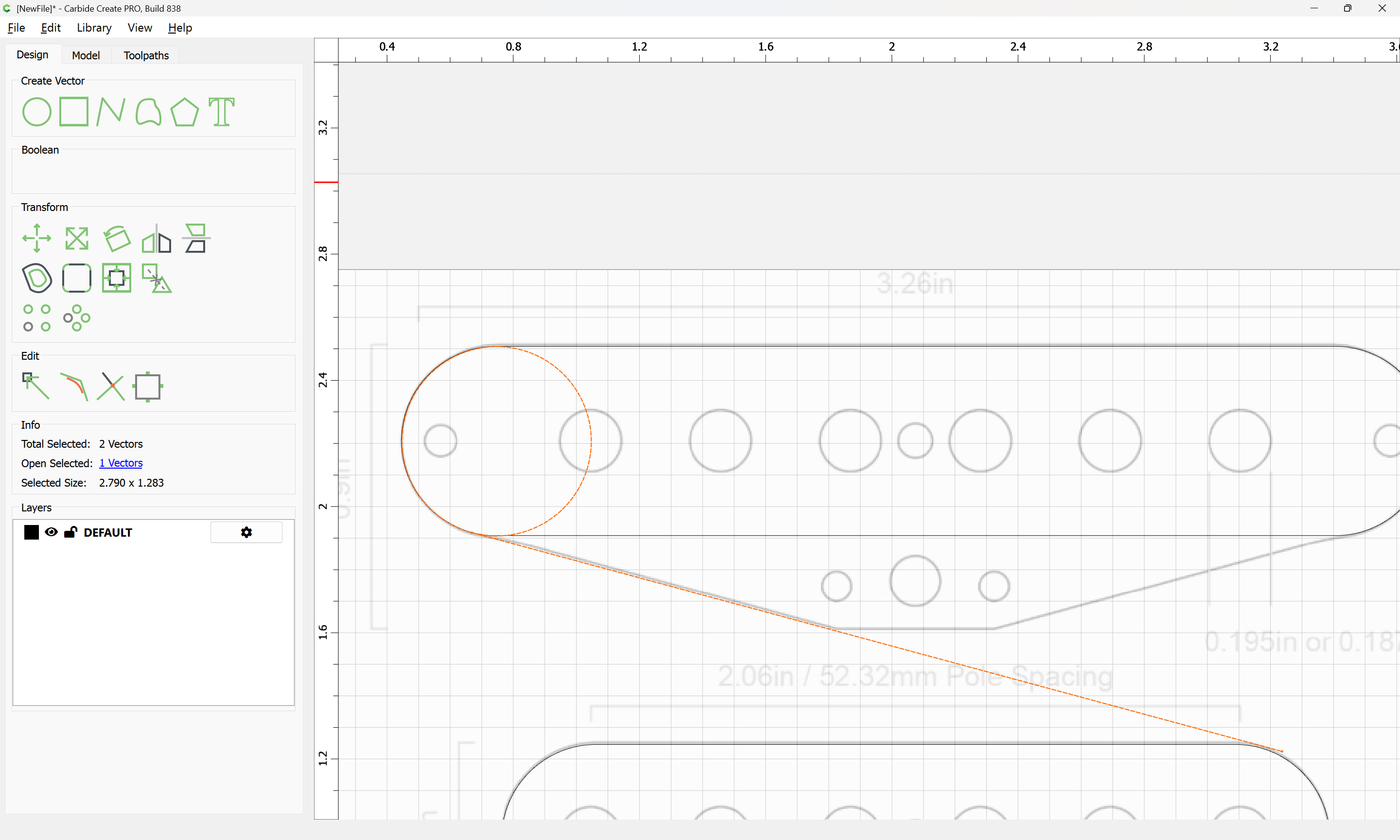Select the Node Edit tool

click(x=35, y=386)
